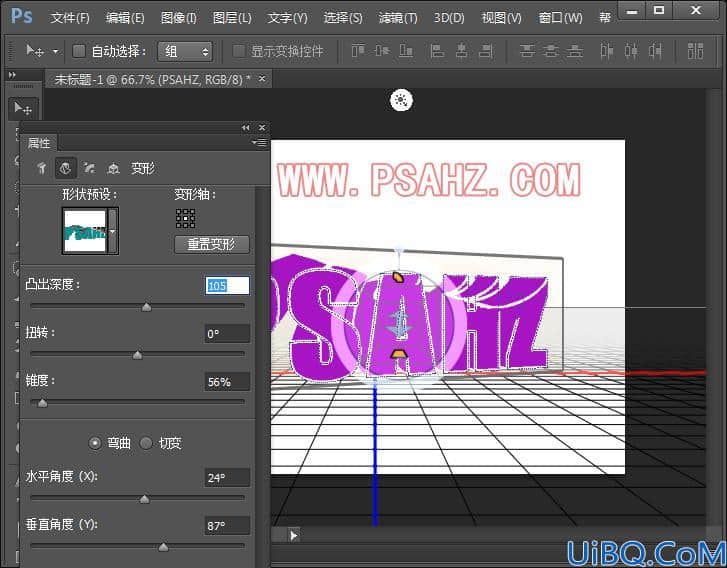Click the infinite light widget on canvas

pyautogui.click(x=402, y=100)
